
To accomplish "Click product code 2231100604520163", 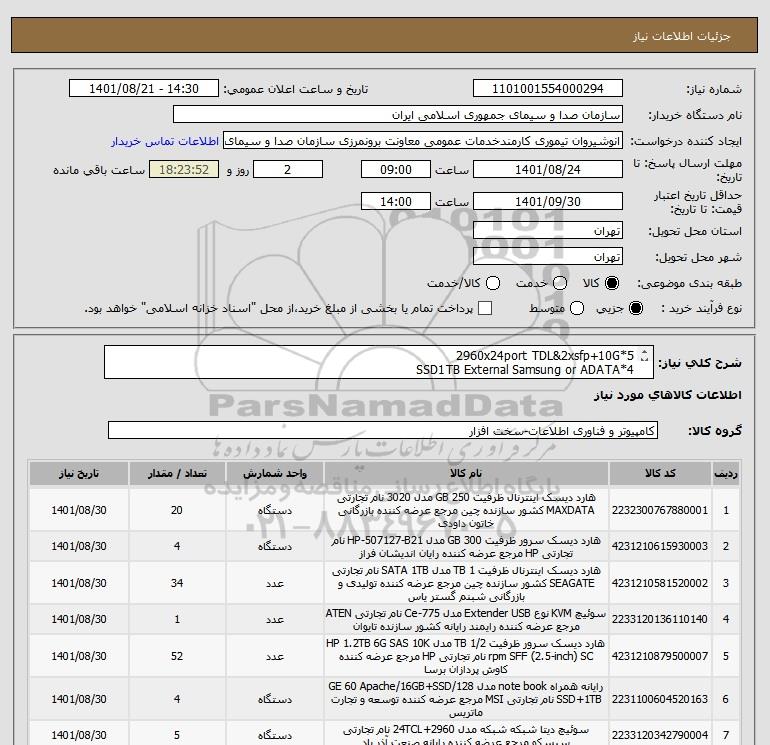I will [x=660, y=699].
